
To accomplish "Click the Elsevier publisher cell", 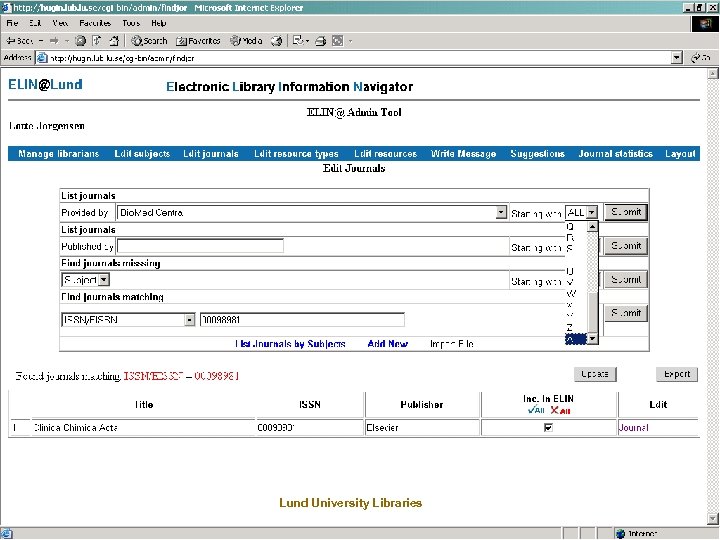I will pos(422,428).
